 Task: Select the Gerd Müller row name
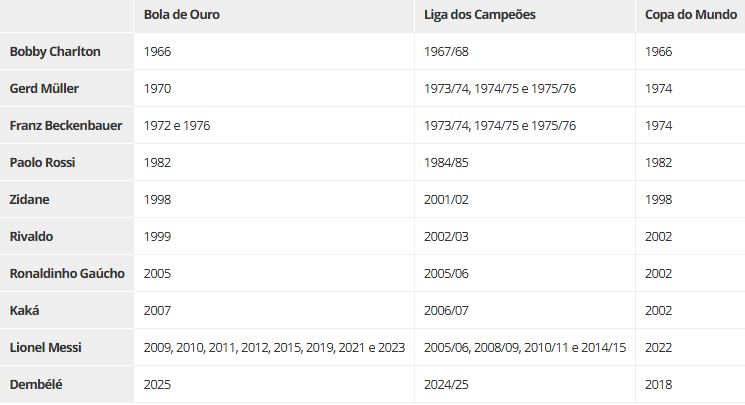coord(44,88)
